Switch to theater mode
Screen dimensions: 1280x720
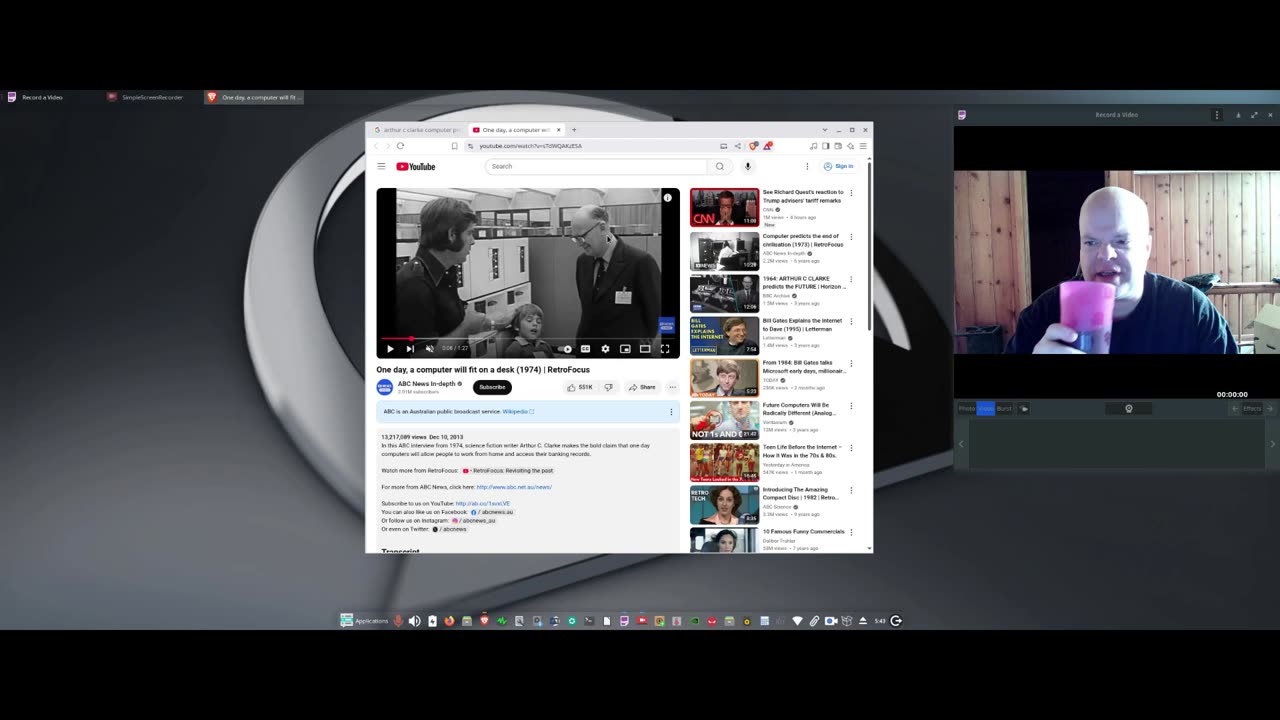pyautogui.click(x=645, y=349)
